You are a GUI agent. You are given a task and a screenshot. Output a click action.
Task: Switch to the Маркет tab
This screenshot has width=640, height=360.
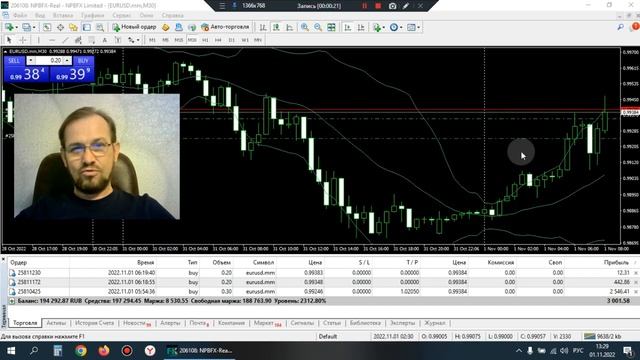coord(267,323)
